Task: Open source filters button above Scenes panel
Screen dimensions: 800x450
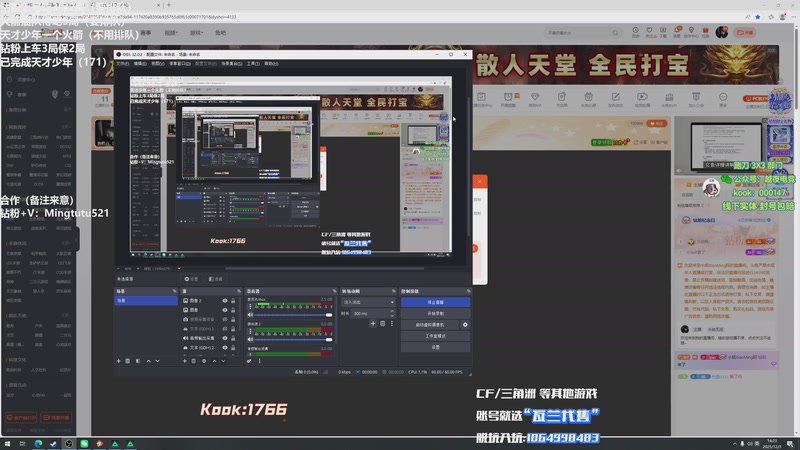Action: pos(216,279)
